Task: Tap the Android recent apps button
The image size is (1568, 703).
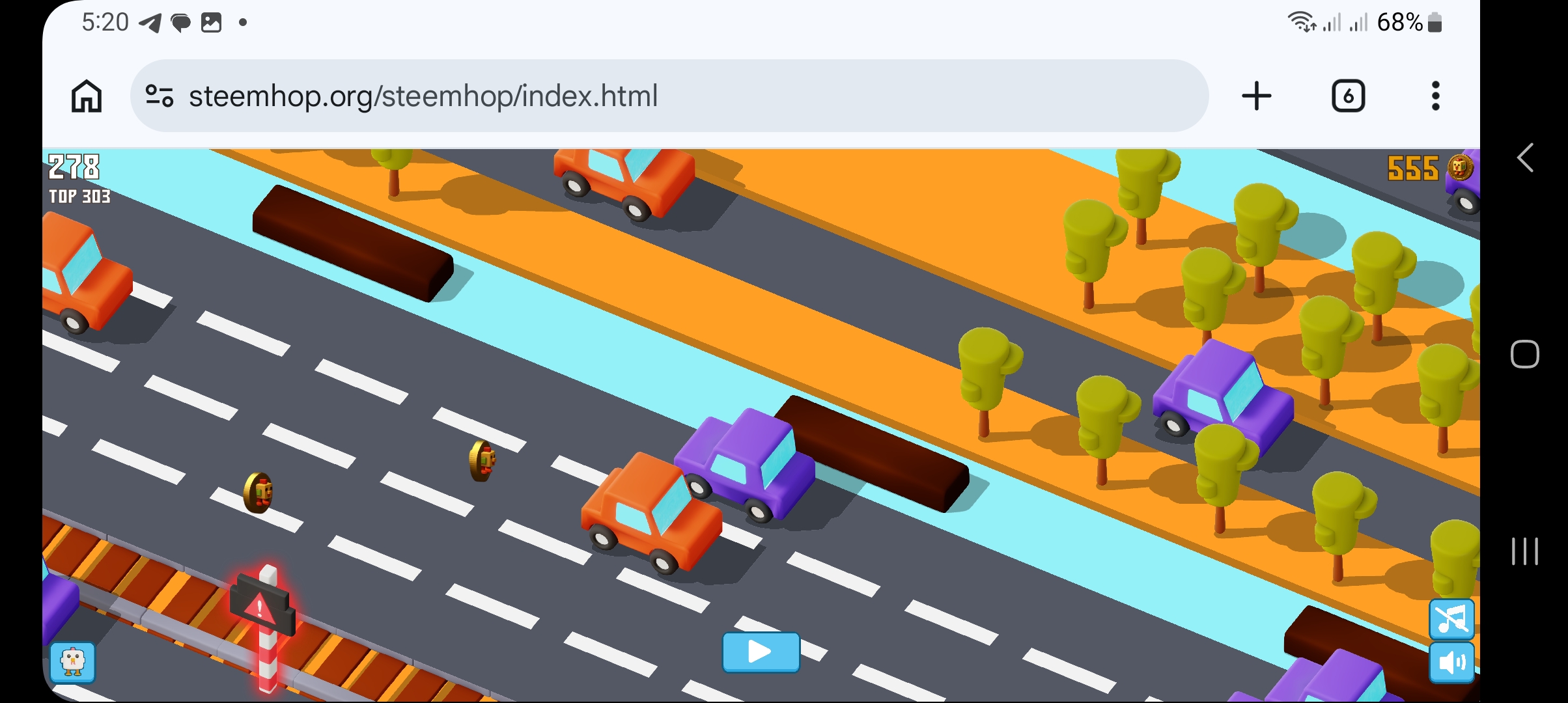Action: click(1525, 551)
